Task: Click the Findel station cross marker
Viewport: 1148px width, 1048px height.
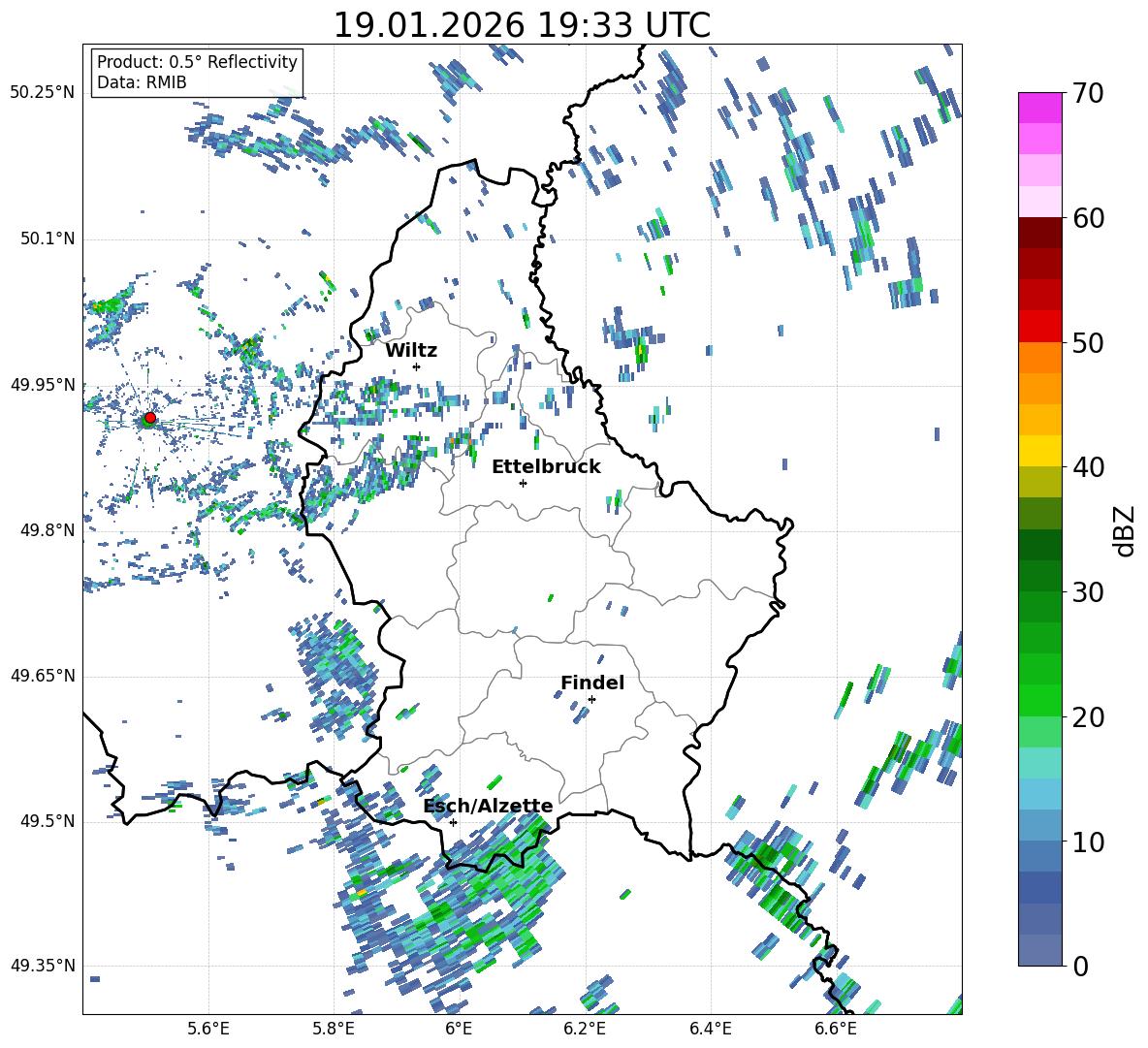Action: [x=591, y=700]
